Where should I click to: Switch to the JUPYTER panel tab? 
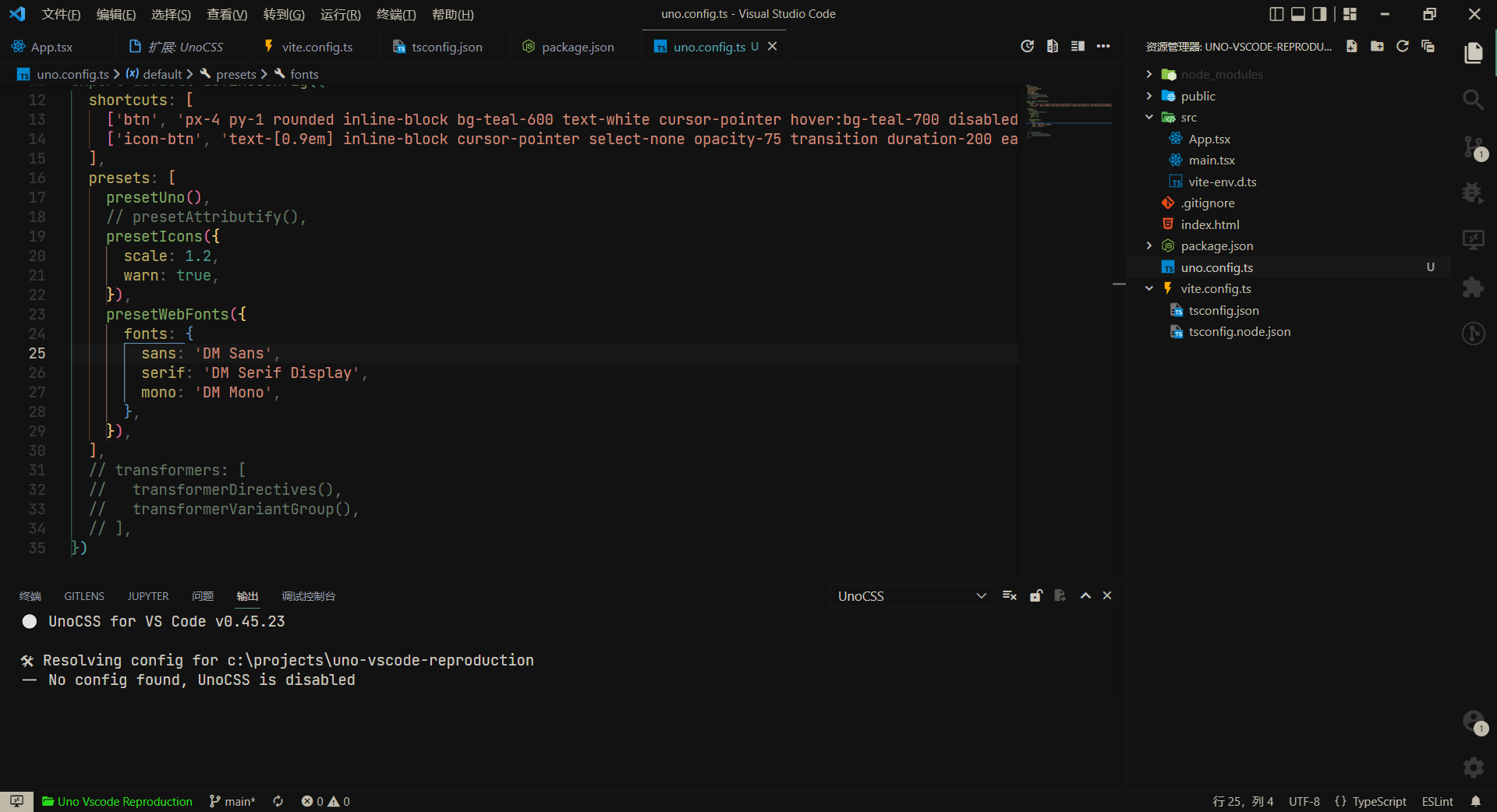coord(148,596)
